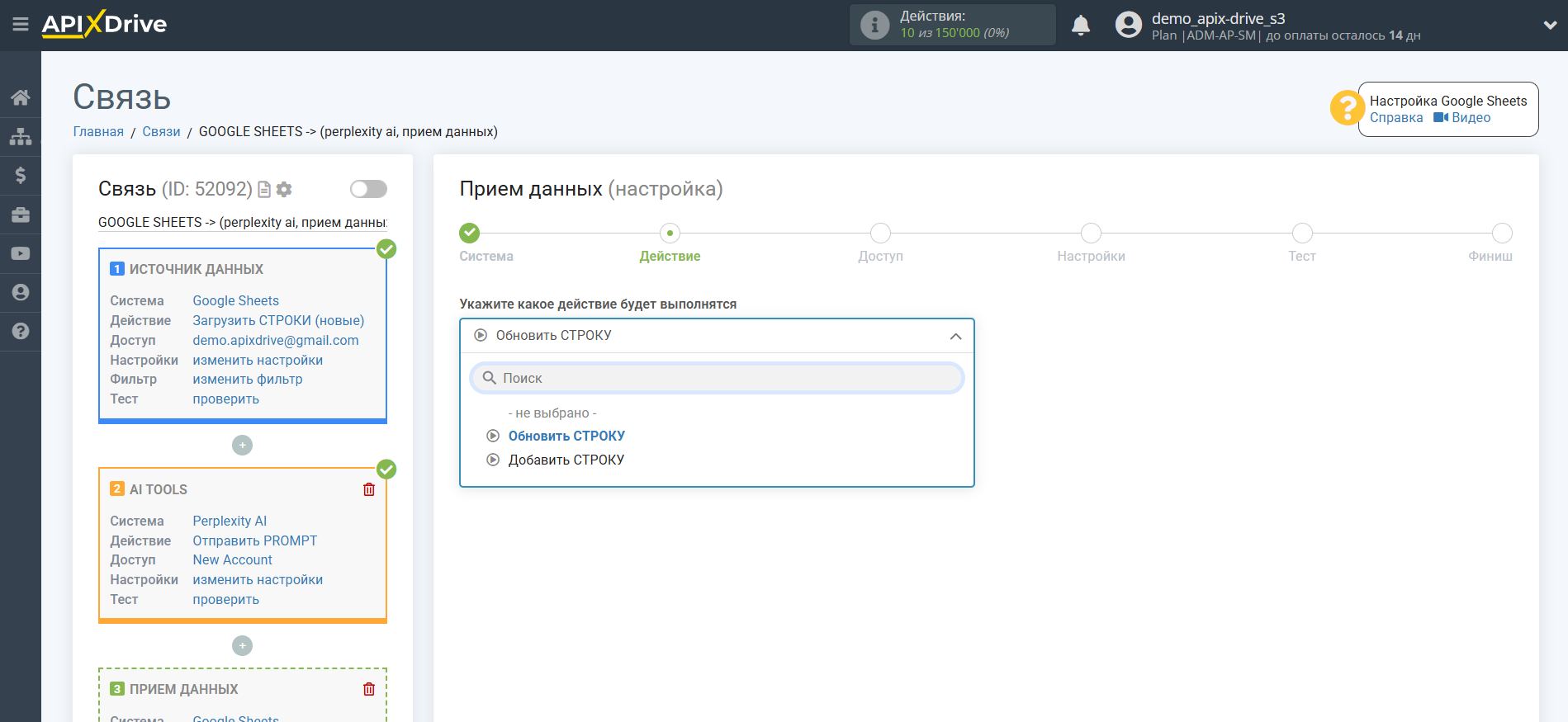Delete the ПРИЕМ ДАННЫХ block via trash icon
The height and width of the screenshot is (722, 1568).
coord(369,689)
